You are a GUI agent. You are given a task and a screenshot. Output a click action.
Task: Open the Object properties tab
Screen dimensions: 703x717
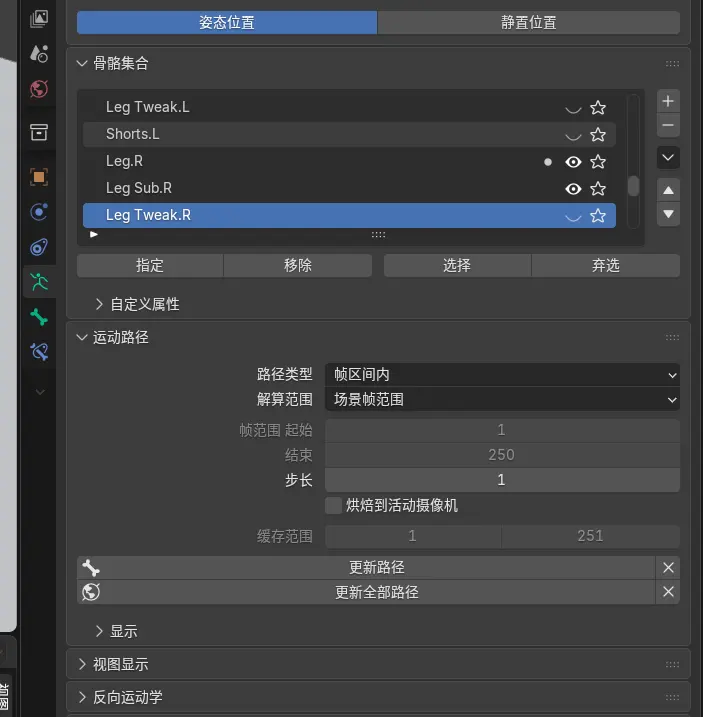click(x=39, y=177)
